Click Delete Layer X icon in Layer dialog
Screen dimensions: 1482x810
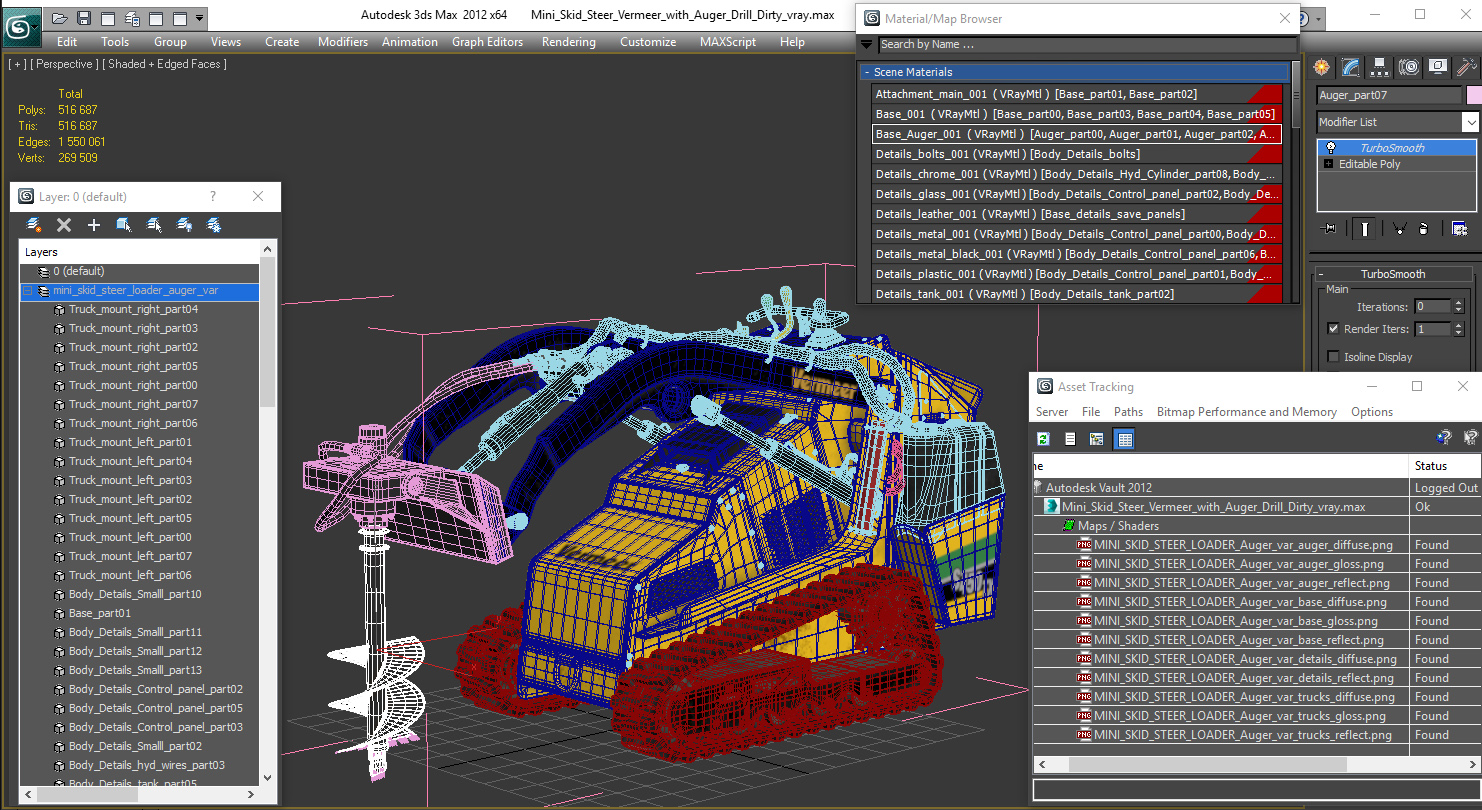(64, 225)
